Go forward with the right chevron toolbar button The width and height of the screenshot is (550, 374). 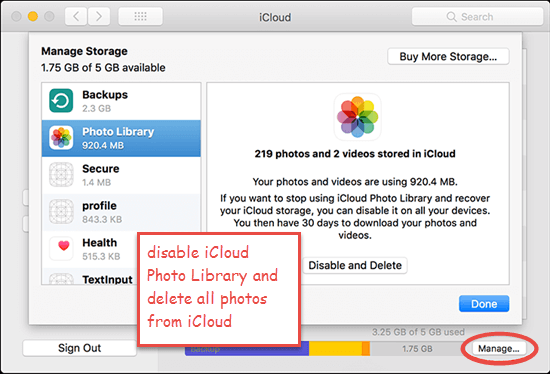pyautogui.click(x=99, y=16)
